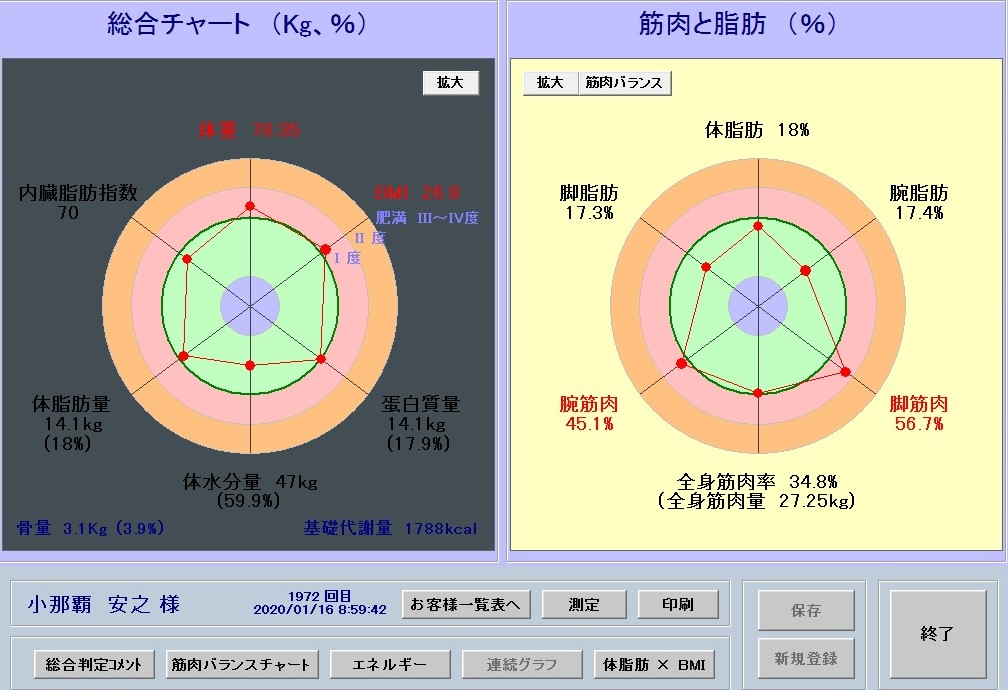Click the 新規登録 button
The image size is (1008, 690).
(805, 659)
